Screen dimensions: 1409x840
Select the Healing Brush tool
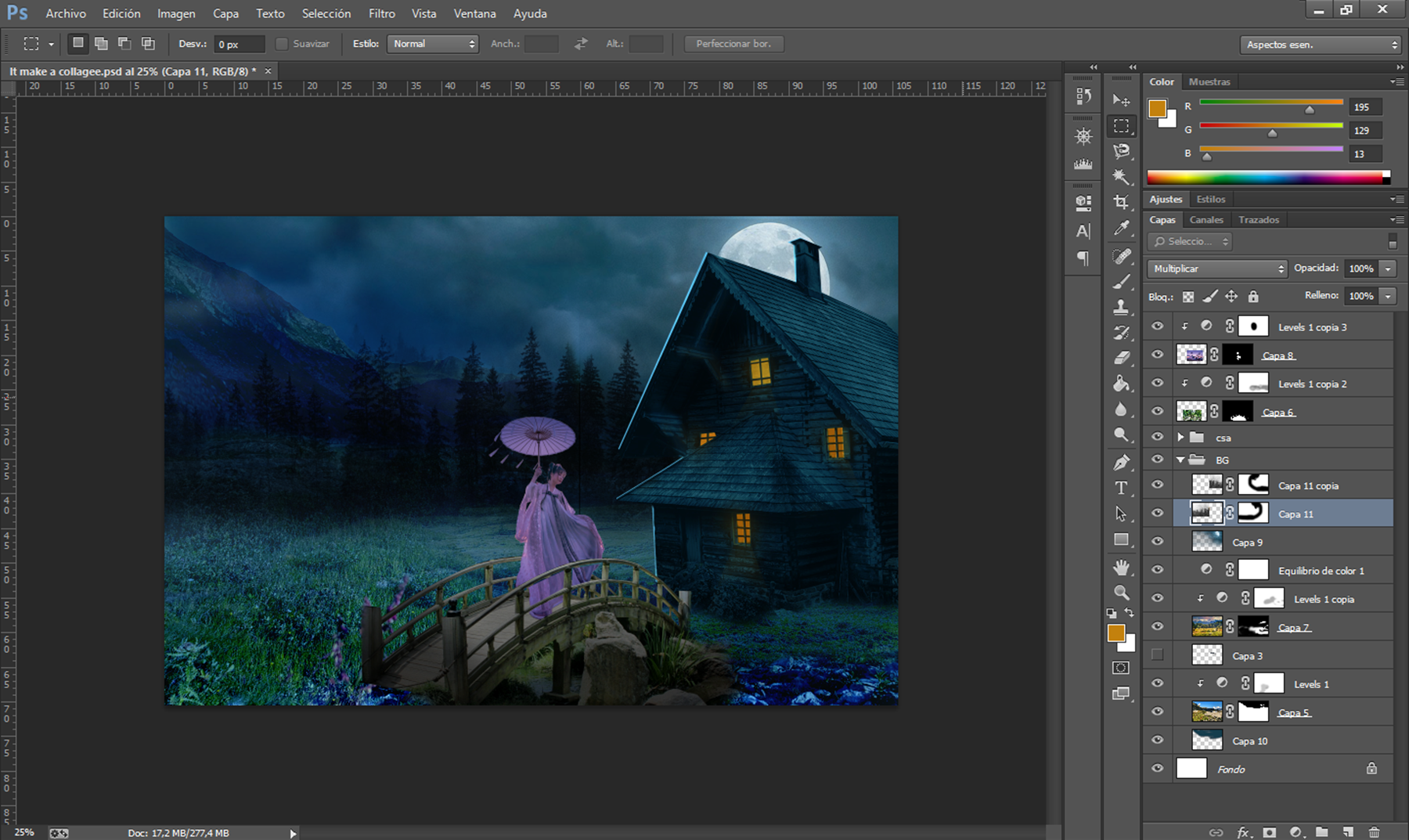[1121, 256]
